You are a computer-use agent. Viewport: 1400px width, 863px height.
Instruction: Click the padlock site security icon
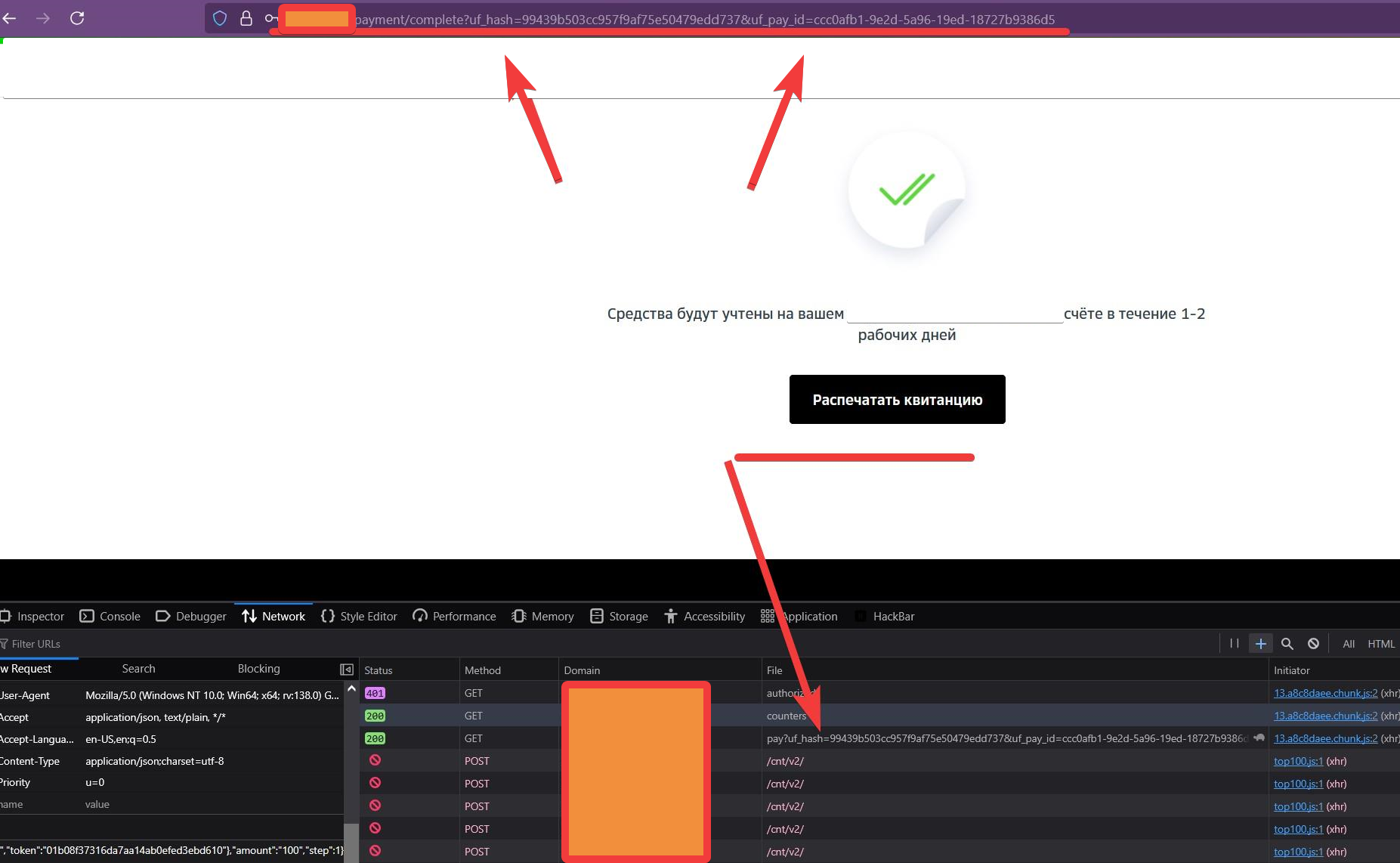pos(246,18)
